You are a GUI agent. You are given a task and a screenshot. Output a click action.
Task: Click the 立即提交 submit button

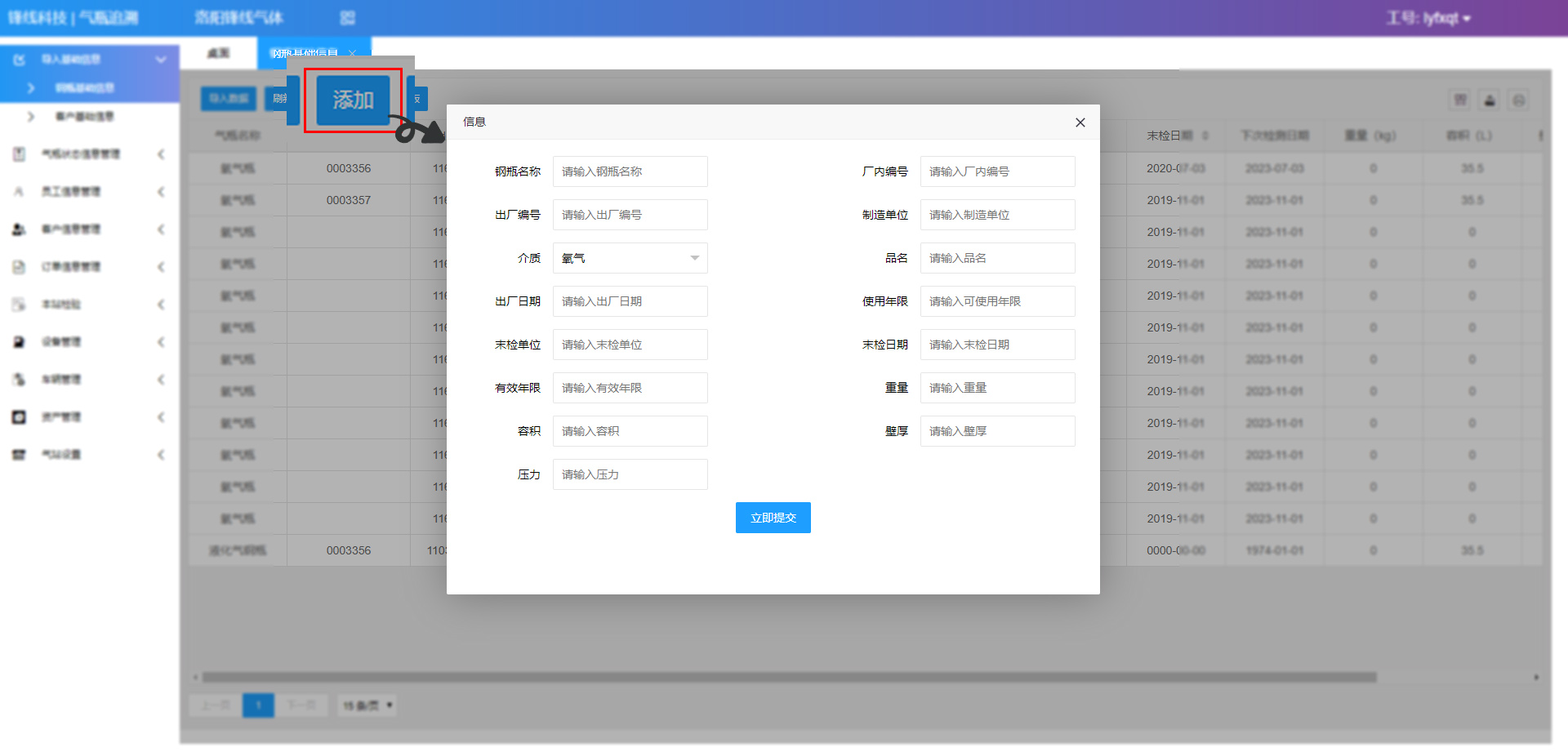(x=773, y=518)
